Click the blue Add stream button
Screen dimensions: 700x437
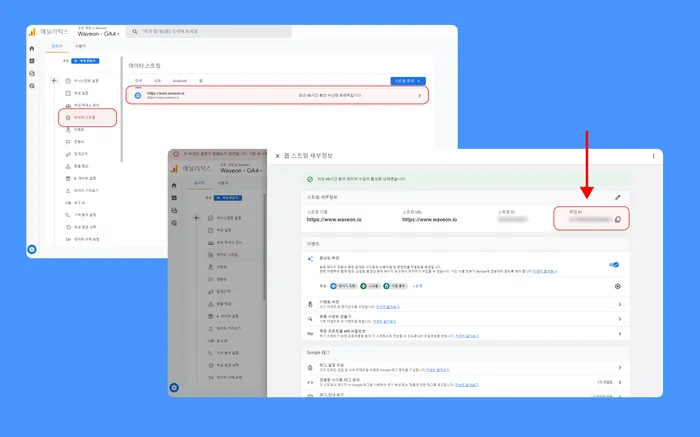click(408, 79)
